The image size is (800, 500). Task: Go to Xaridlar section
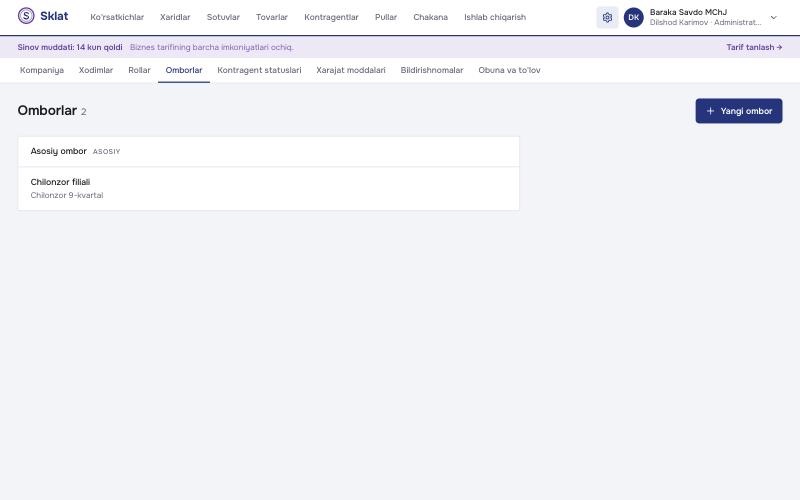click(x=175, y=17)
